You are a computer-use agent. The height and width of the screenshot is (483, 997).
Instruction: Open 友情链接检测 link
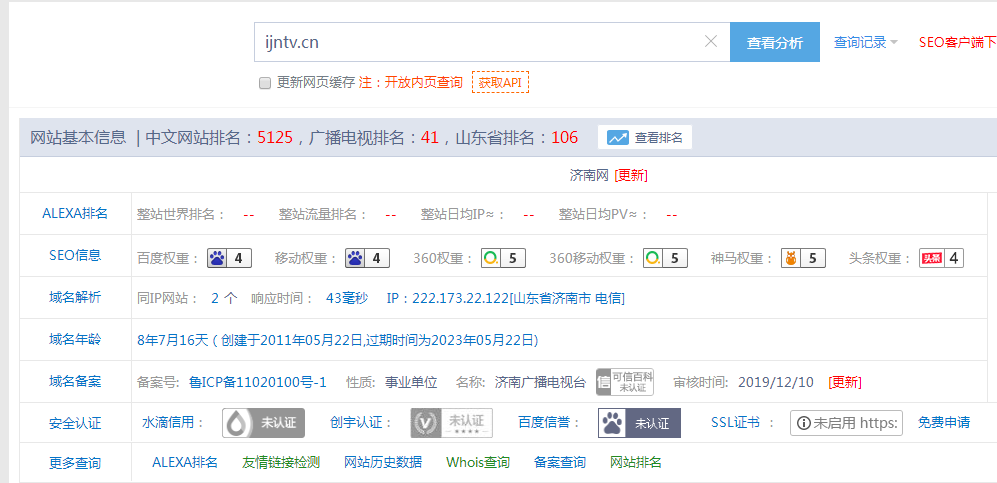[x=280, y=463]
